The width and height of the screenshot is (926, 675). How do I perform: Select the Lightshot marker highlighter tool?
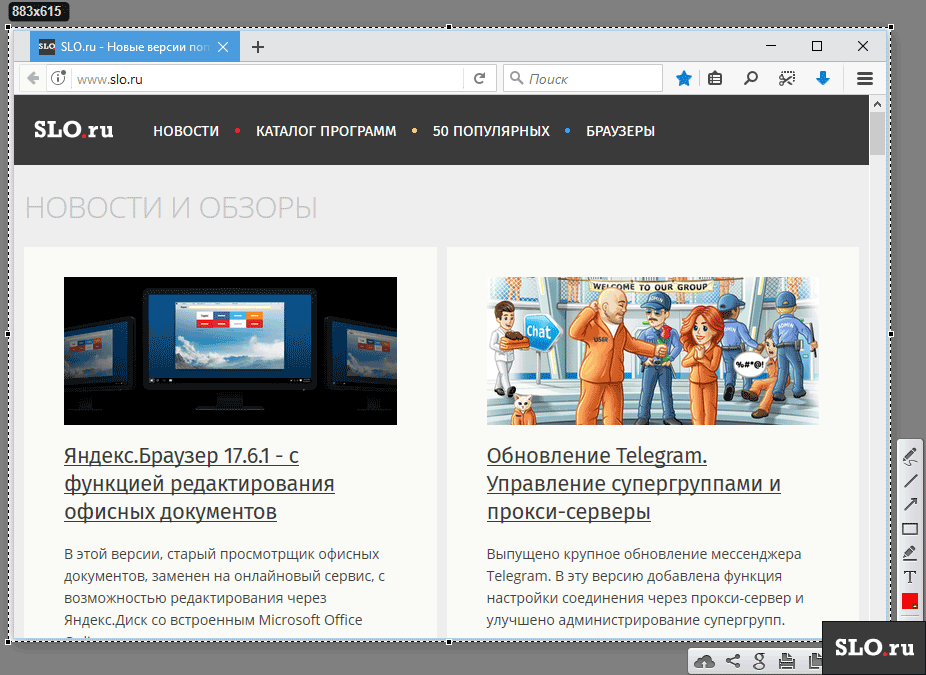coord(910,553)
